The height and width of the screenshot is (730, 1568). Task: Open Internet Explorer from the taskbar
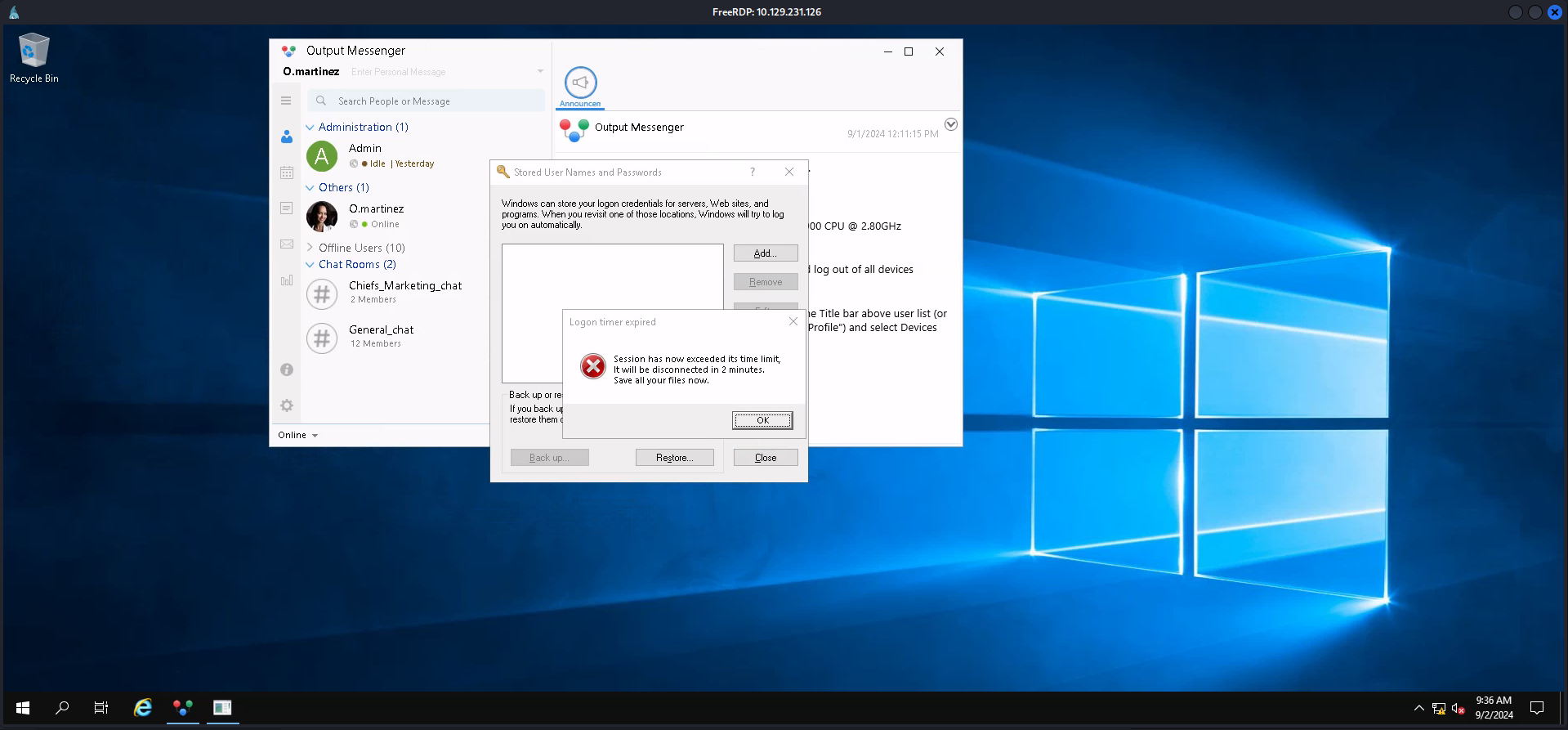143,708
